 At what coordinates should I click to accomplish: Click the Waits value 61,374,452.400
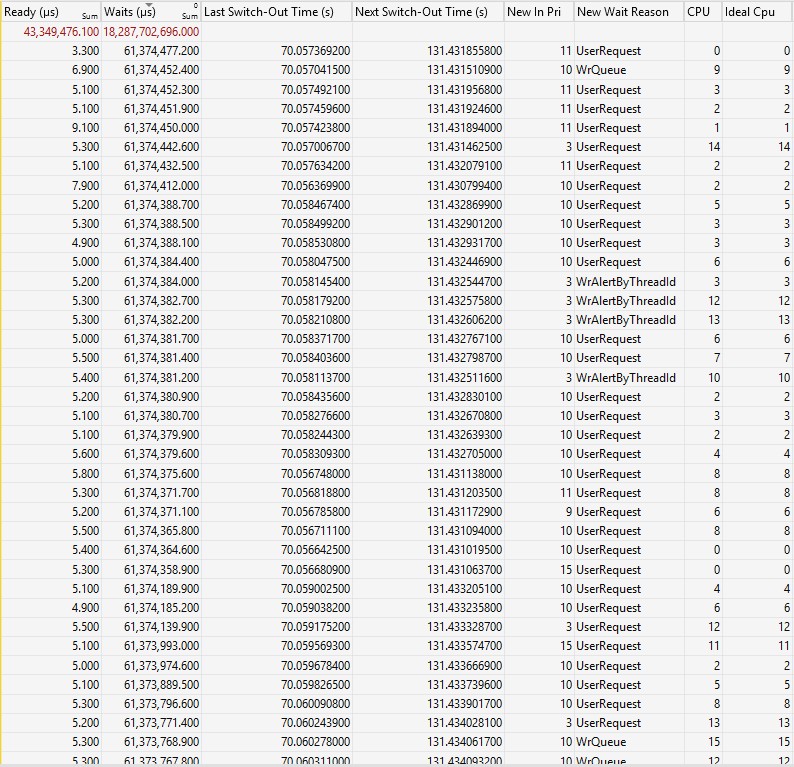pyautogui.click(x=162, y=70)
